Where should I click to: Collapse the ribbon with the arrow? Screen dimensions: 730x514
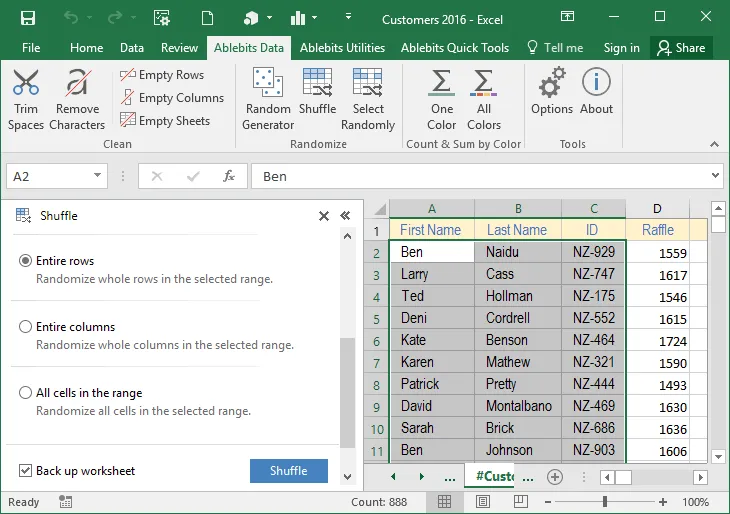[714, 145]
